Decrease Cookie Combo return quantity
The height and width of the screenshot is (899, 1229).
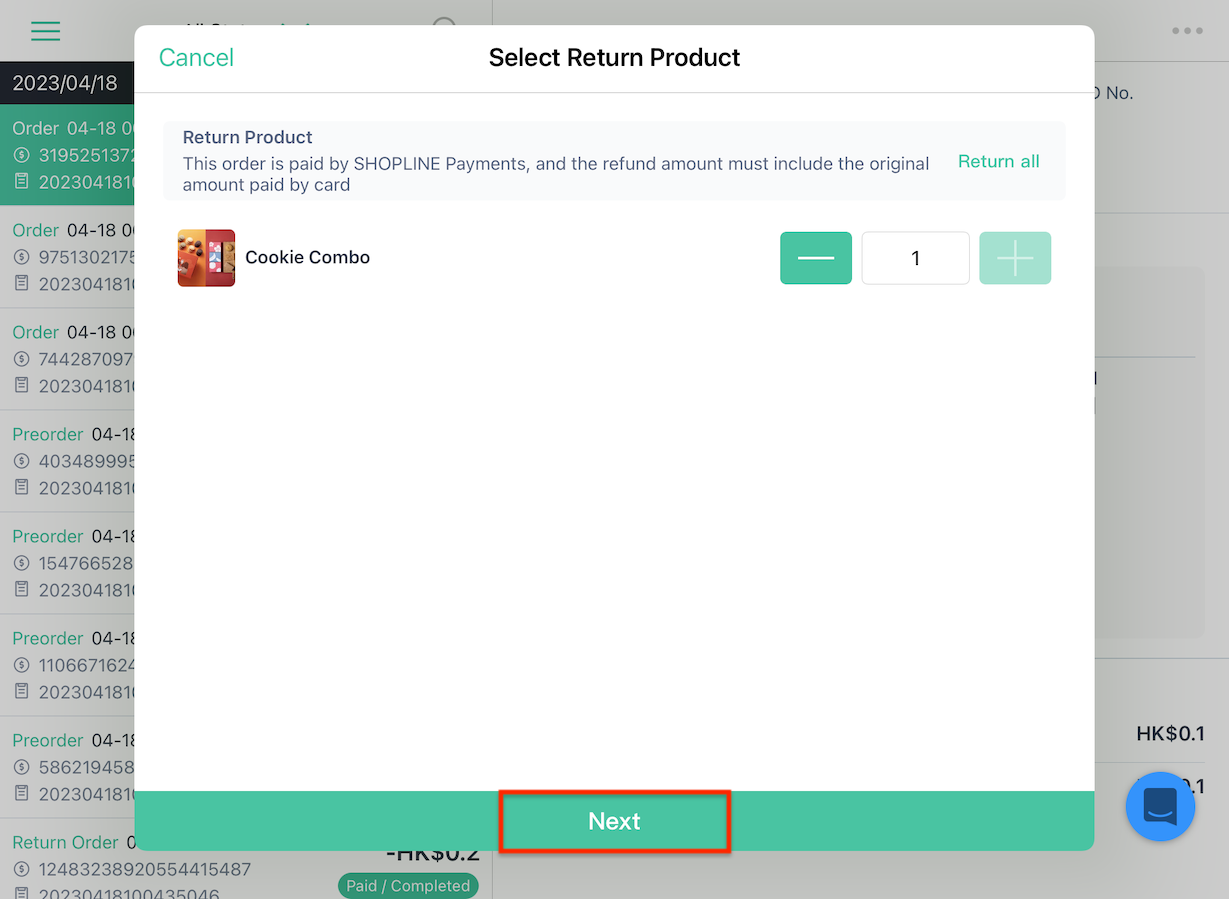[x=816, y=258]
